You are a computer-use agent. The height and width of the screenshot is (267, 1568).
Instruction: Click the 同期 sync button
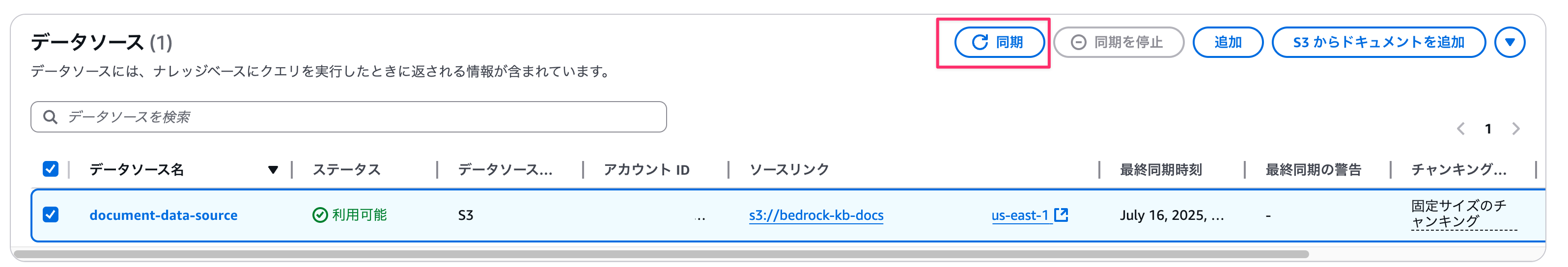pos(999,42)
